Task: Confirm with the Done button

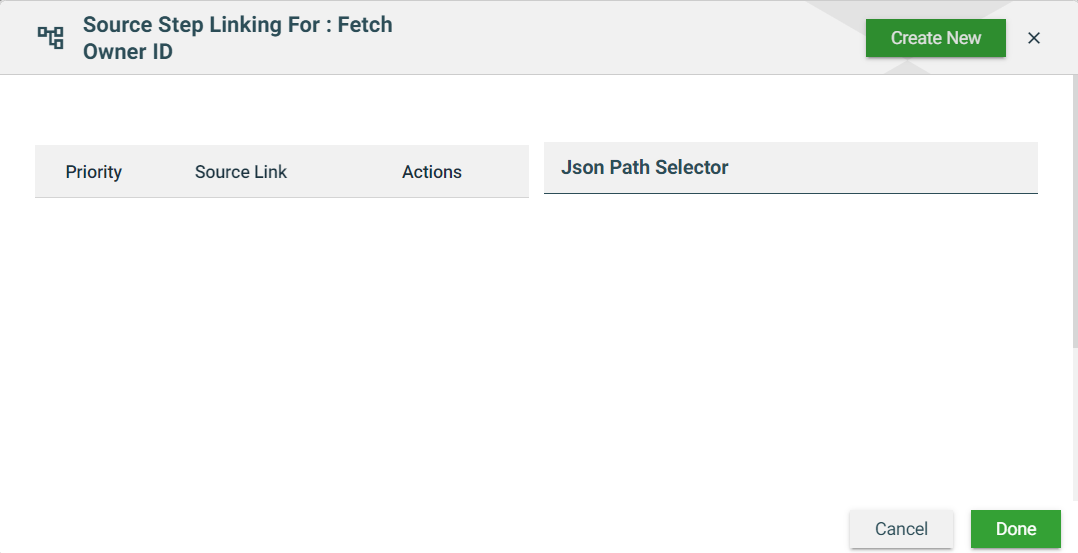Action: pos(1015,529)
